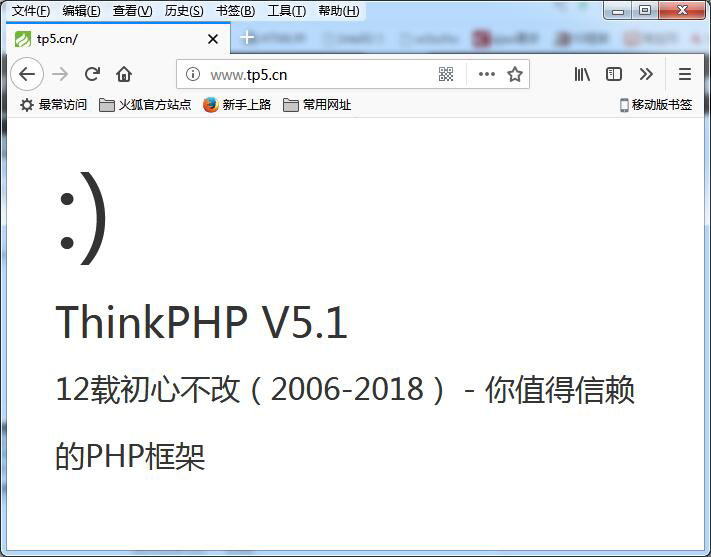711x557 pixels.
Task: Open the 历史(S) menu
Action: [184, 11]
